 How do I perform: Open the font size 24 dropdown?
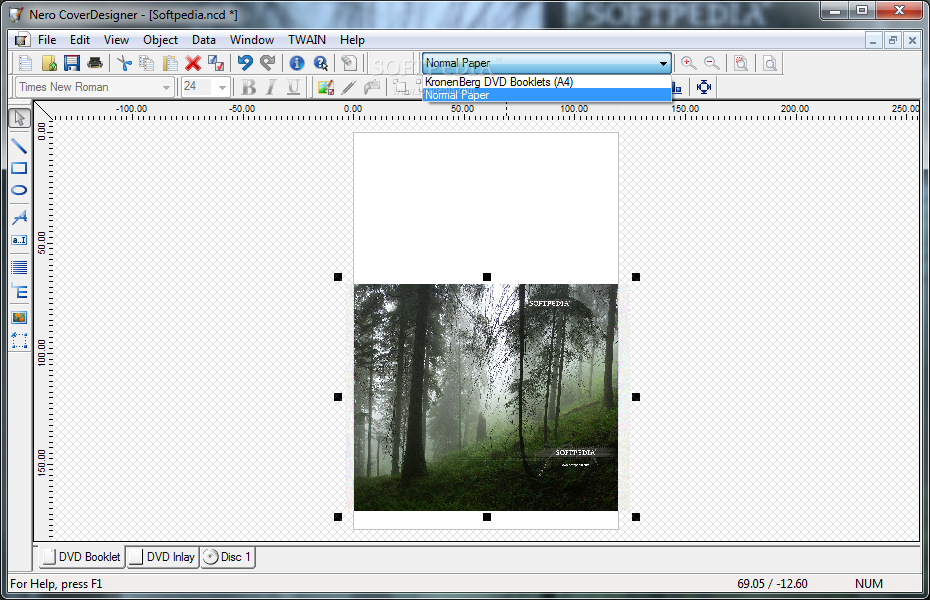[222, 87]
